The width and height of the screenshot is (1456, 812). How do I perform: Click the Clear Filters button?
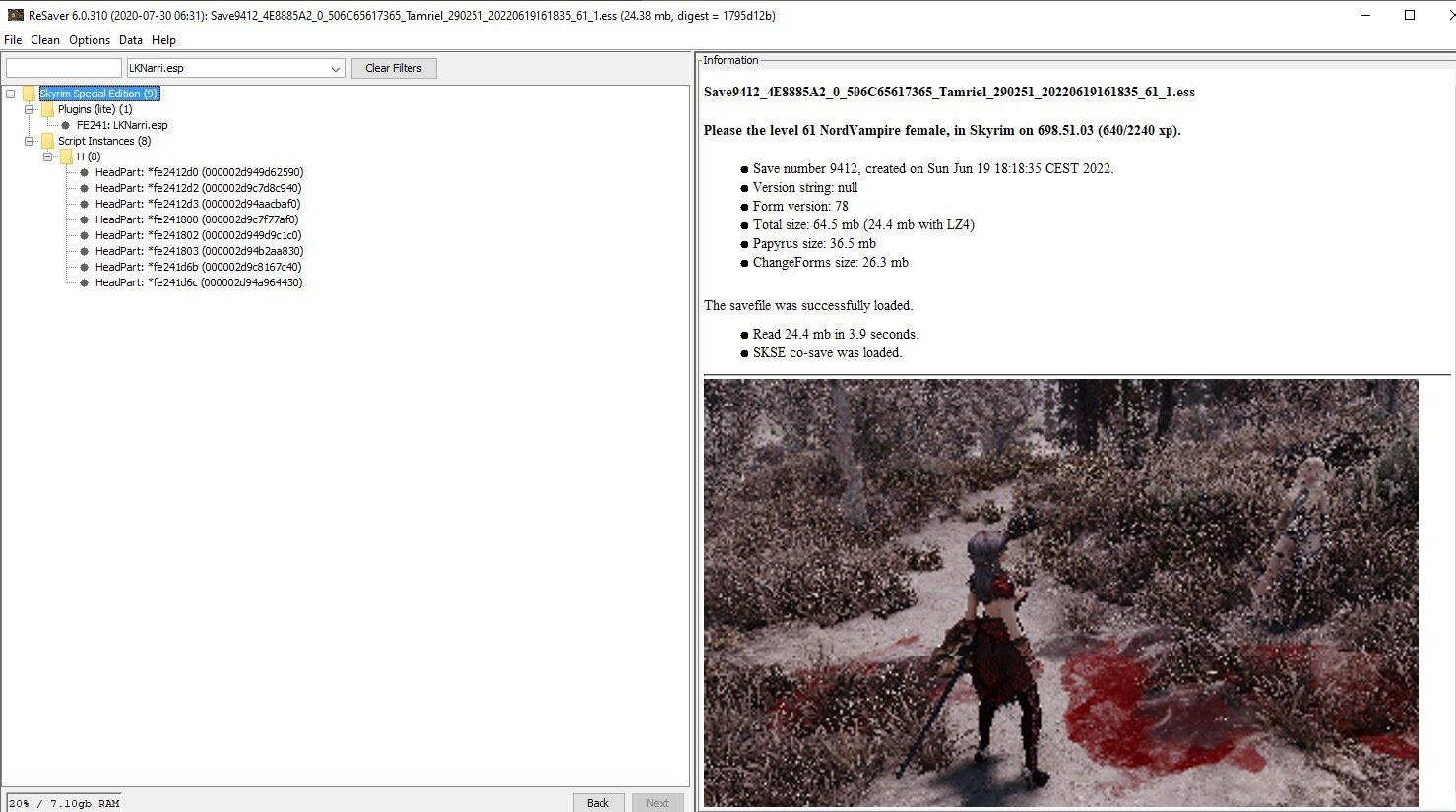(x=394, y=68)
